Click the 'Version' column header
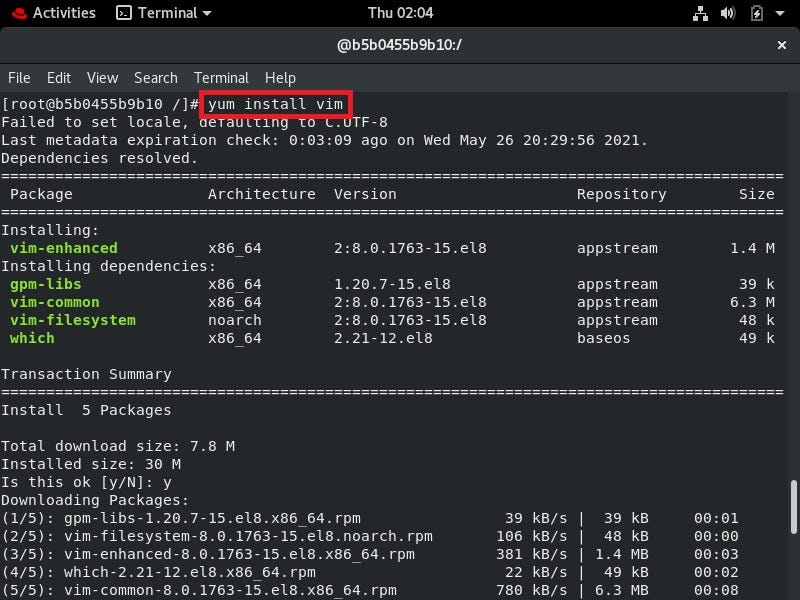800x600 pixels. (x=365, y=194)
